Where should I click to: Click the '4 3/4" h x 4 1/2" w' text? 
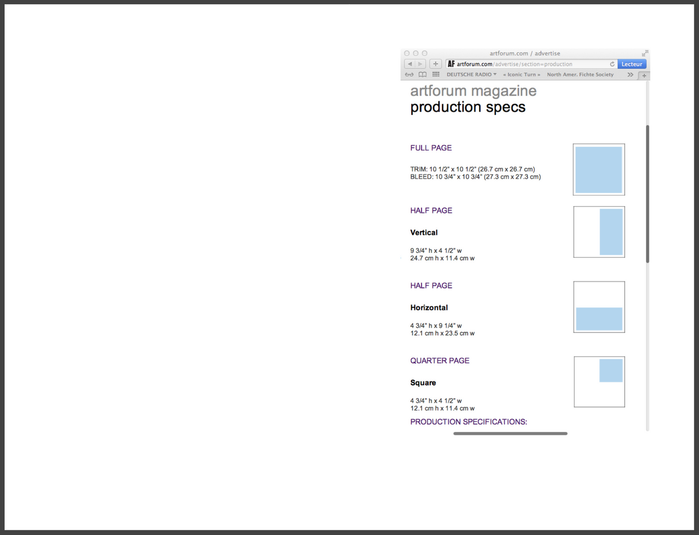pos(436,400)
